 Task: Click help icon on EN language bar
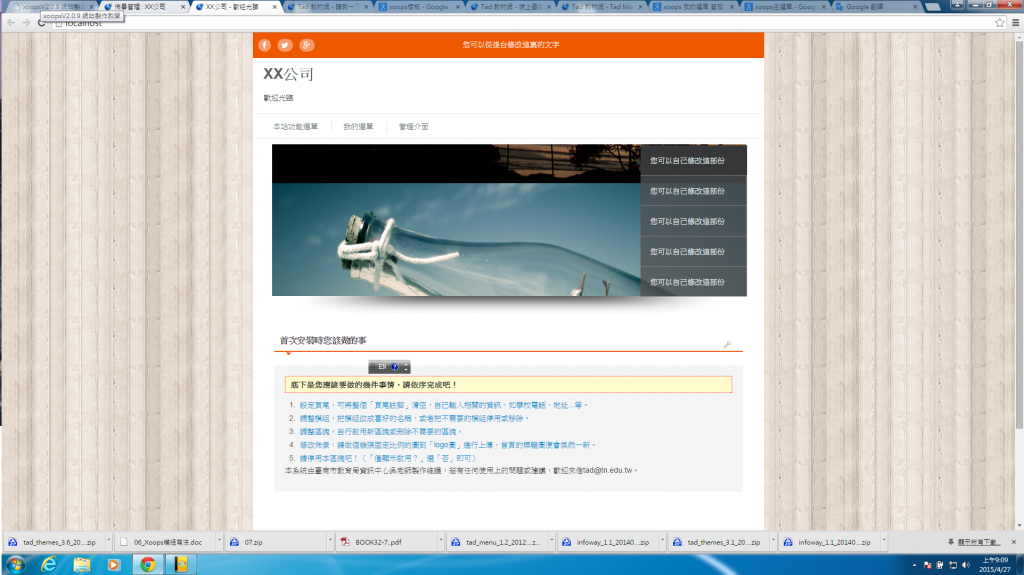[x=395, y=367]
